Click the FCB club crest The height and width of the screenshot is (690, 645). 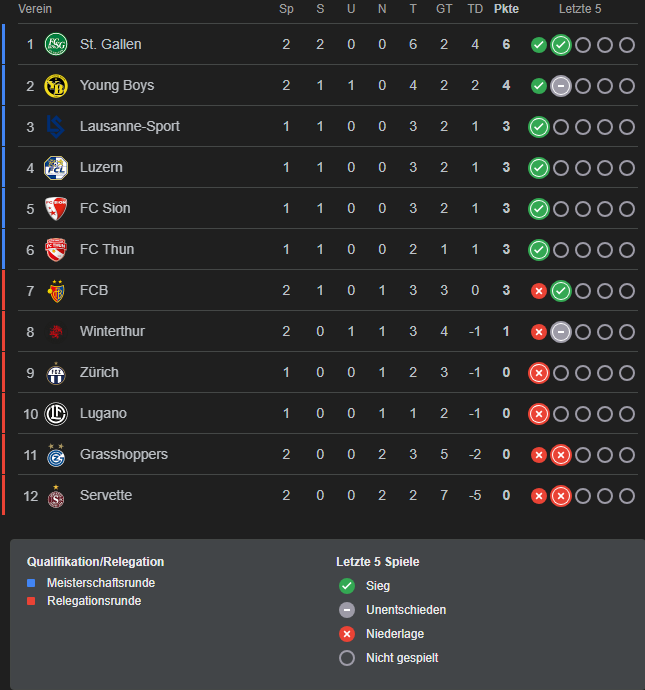tap(56, 291)
